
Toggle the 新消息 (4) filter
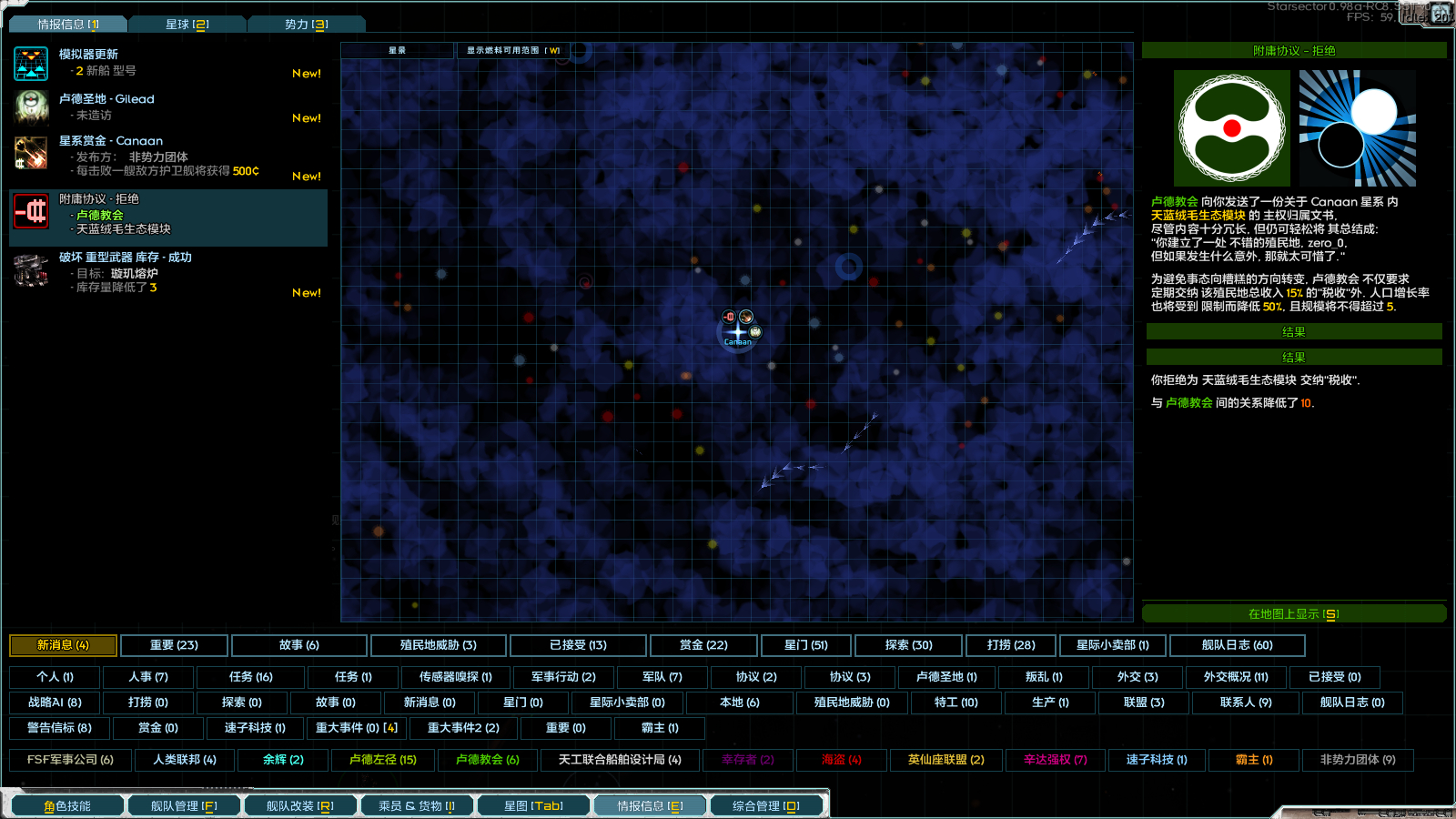click(x=63, y=645)
